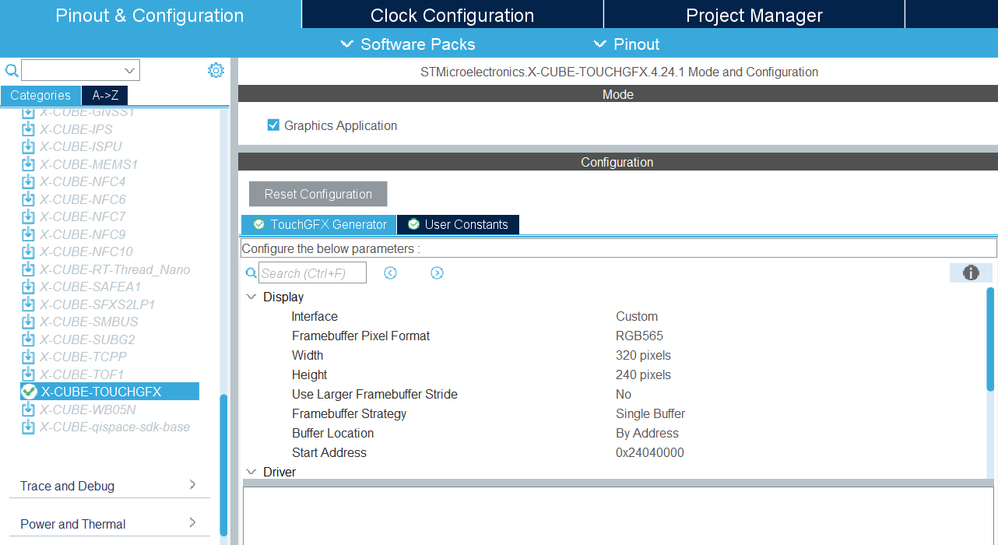Select X-CUBE-SMBUS in the list
998x545 pixels.
89,322
